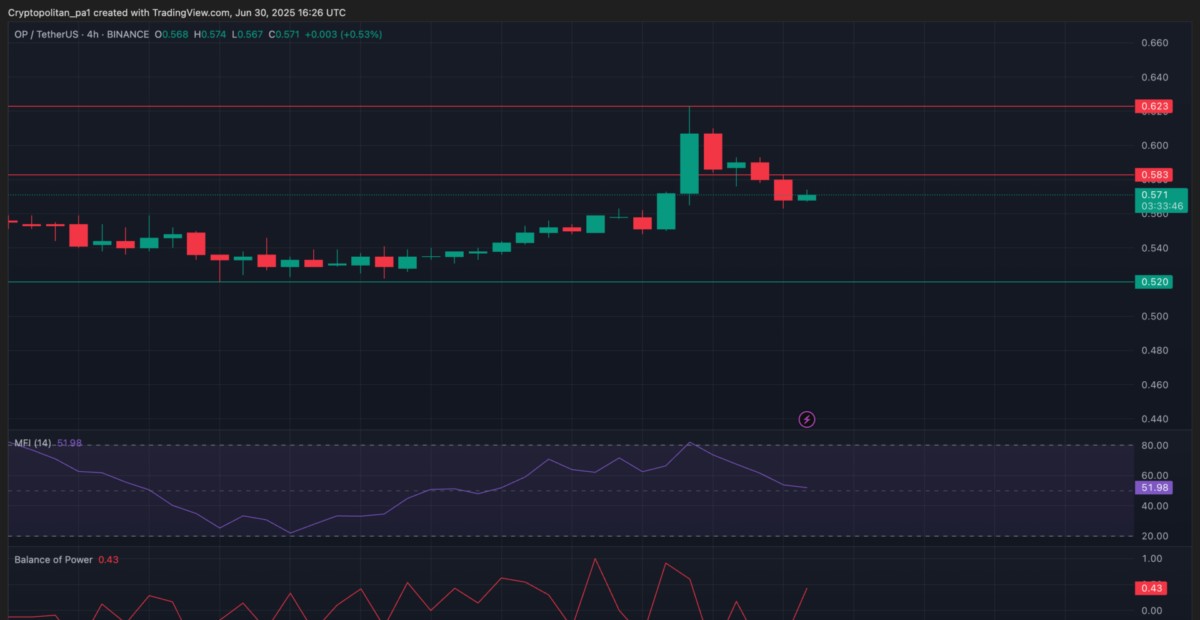Select the green 0.520 price label
Viewport: 1200px width, 620px height.
(1154, 282)
